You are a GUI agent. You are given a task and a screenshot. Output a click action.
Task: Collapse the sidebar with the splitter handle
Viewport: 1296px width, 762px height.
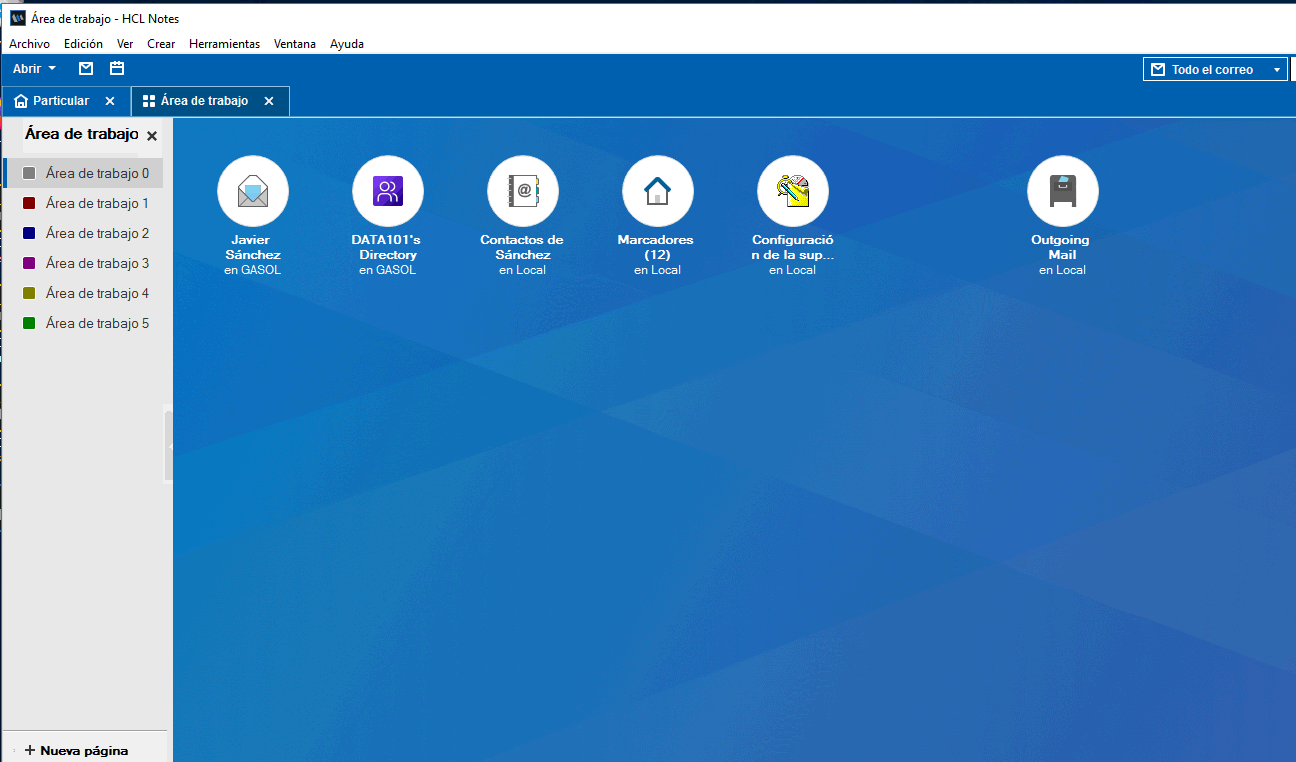pyautogui.click(x=169, y=446)
